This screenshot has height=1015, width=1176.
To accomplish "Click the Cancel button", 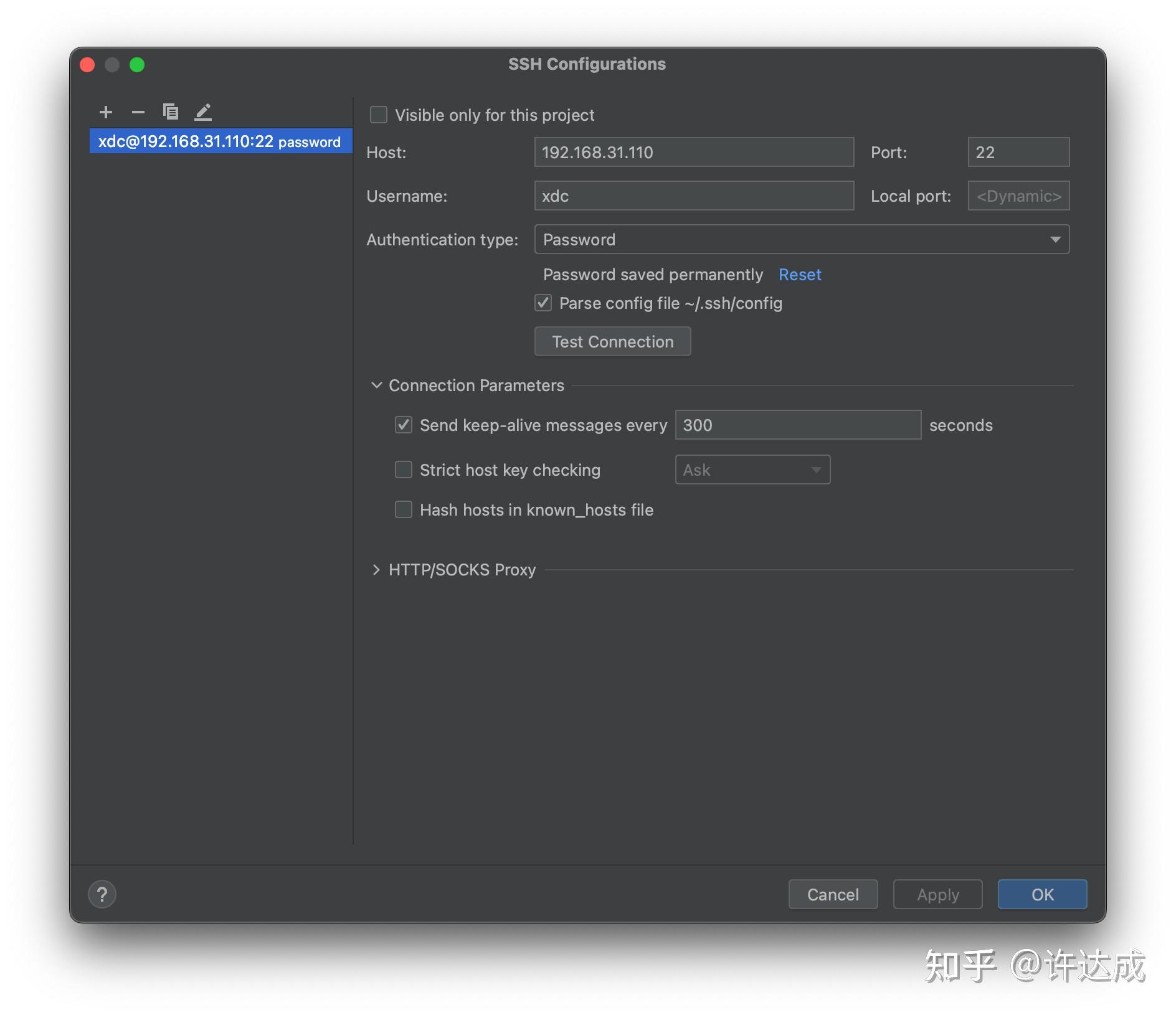I will pos(833,894).
